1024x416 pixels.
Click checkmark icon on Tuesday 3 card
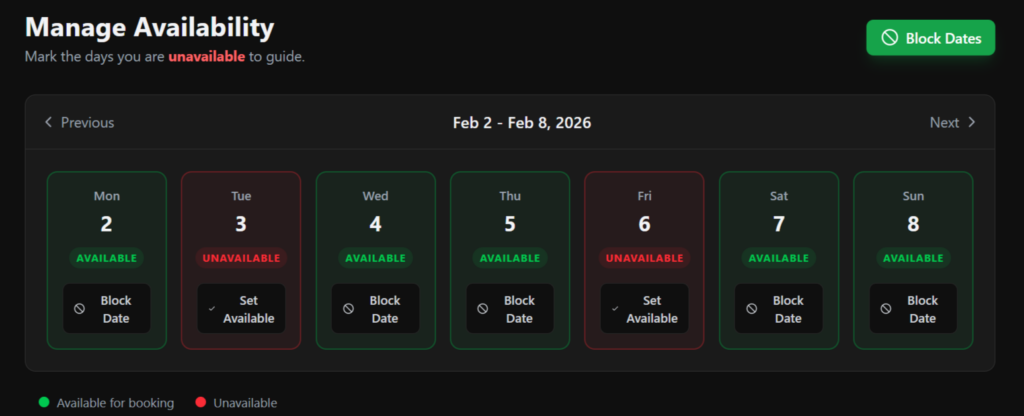point(212,309)
